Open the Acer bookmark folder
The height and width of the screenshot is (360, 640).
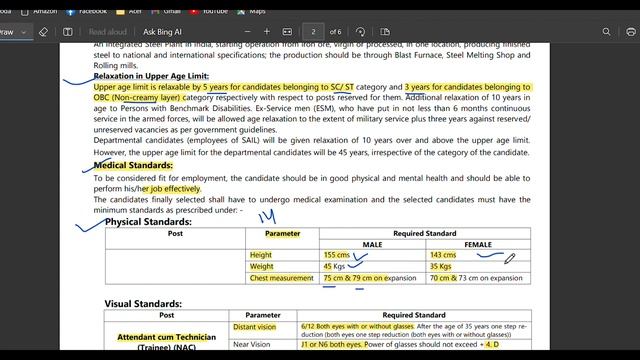[x=129, y=11]
